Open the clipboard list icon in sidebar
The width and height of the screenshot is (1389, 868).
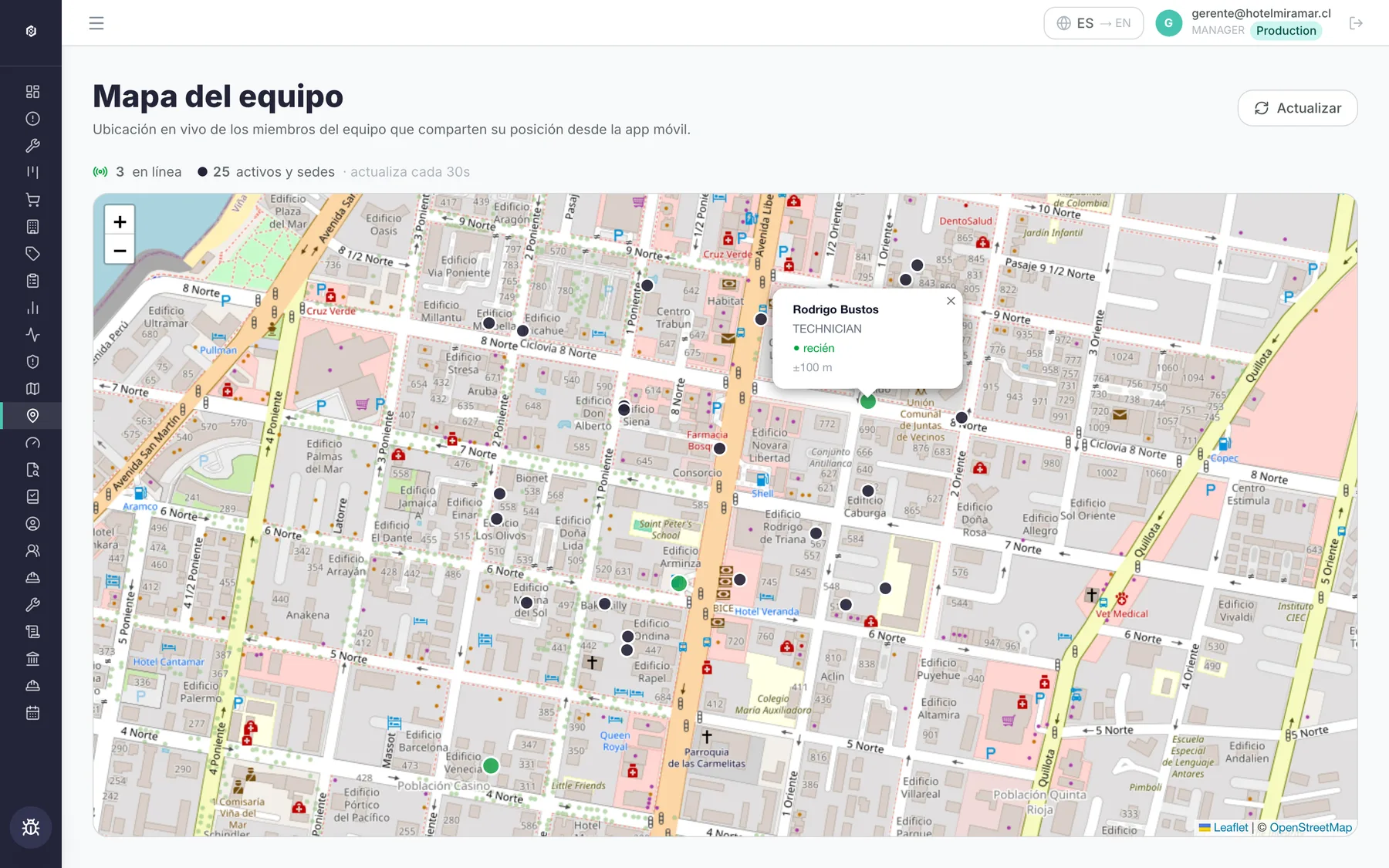[x=32, y=281]
